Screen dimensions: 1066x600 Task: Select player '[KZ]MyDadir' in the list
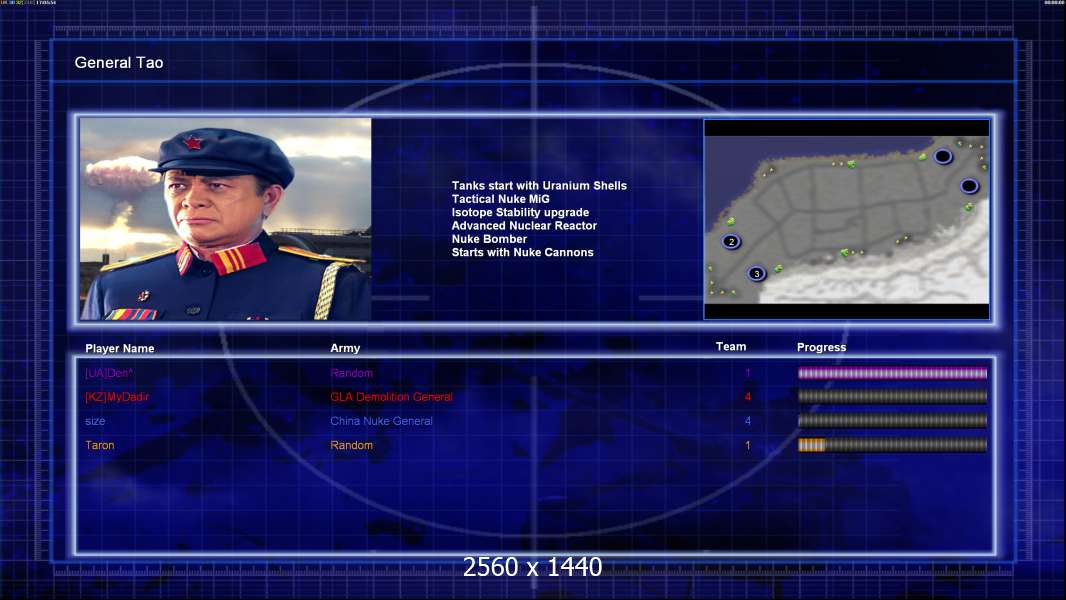pyautogui.click(x=117, y=397)
